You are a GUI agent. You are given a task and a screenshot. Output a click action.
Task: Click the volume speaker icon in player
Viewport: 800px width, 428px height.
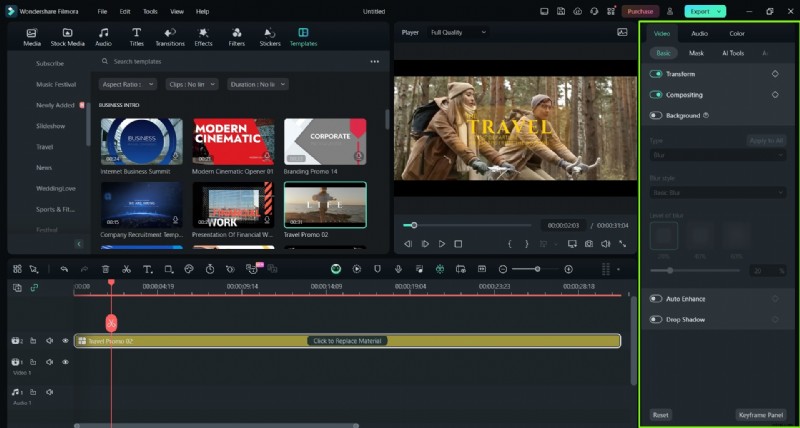coord(606,244)
